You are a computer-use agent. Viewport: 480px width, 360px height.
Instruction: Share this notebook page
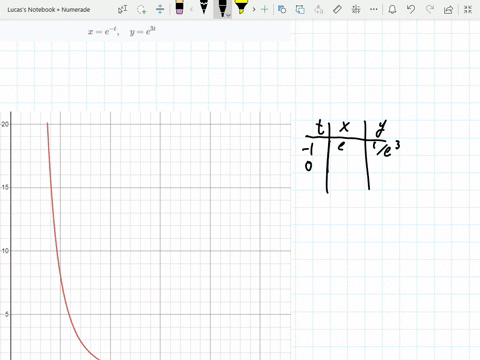tap(448, 10)
